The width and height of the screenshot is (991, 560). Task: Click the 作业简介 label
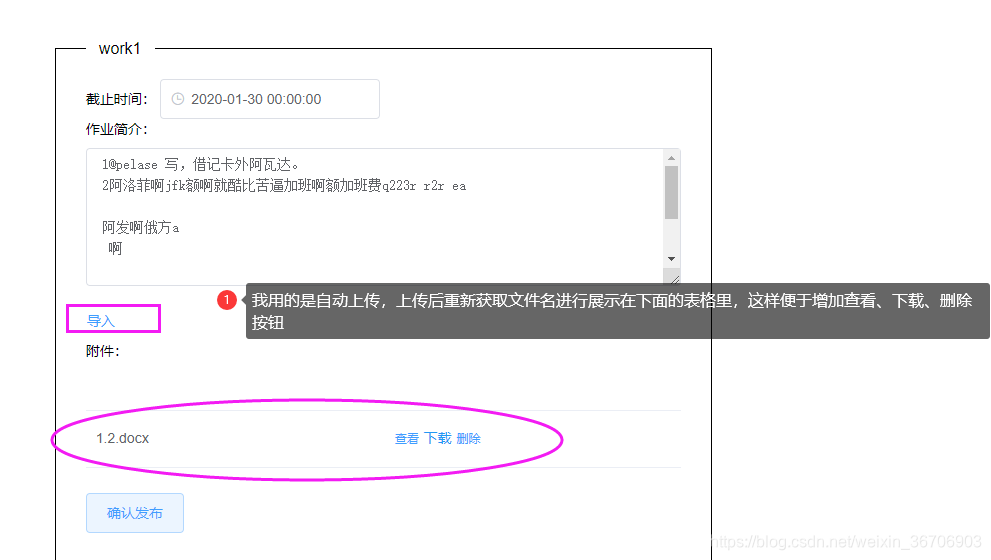[116, 130]
